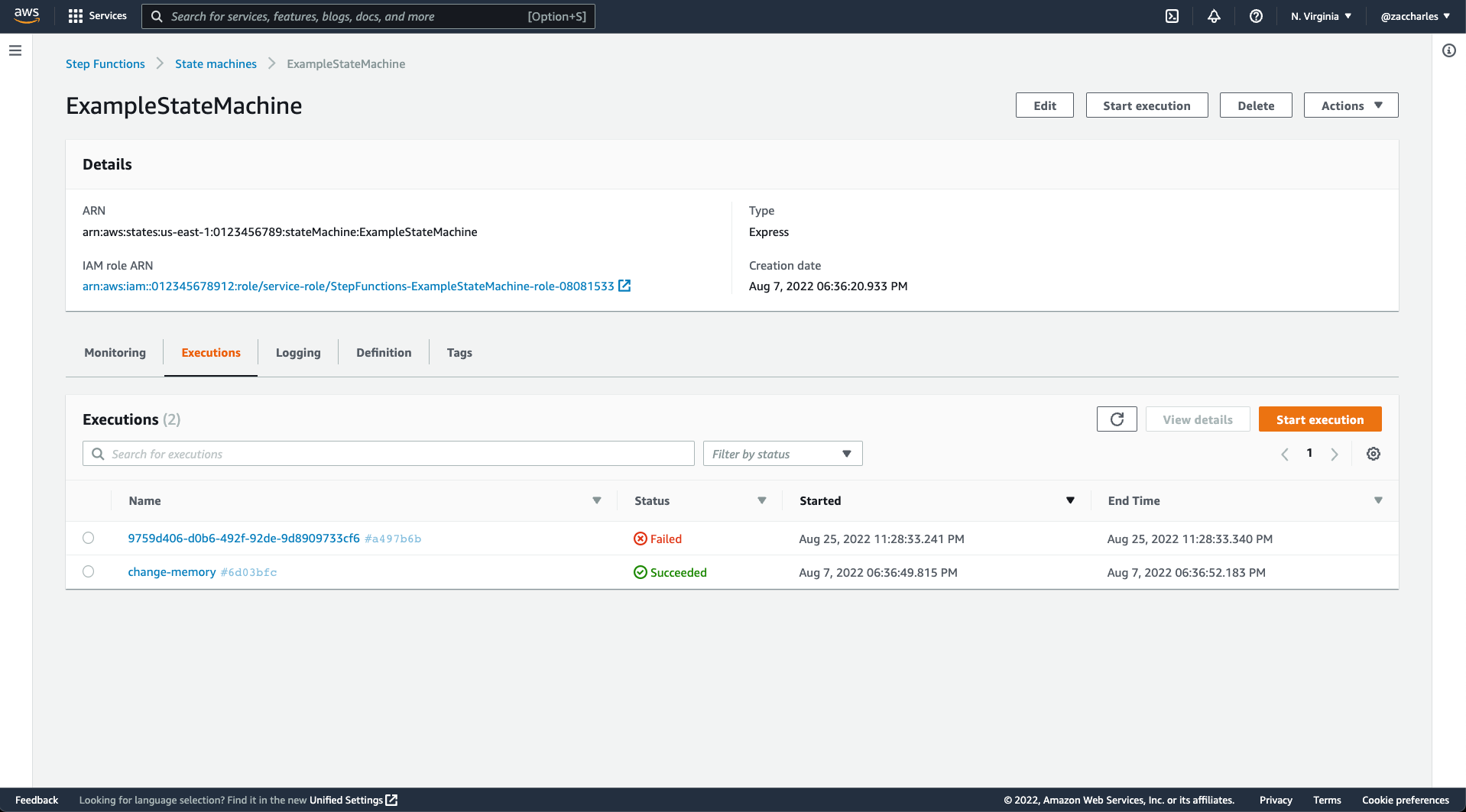Open the AWS home logo

coord(27,15)
